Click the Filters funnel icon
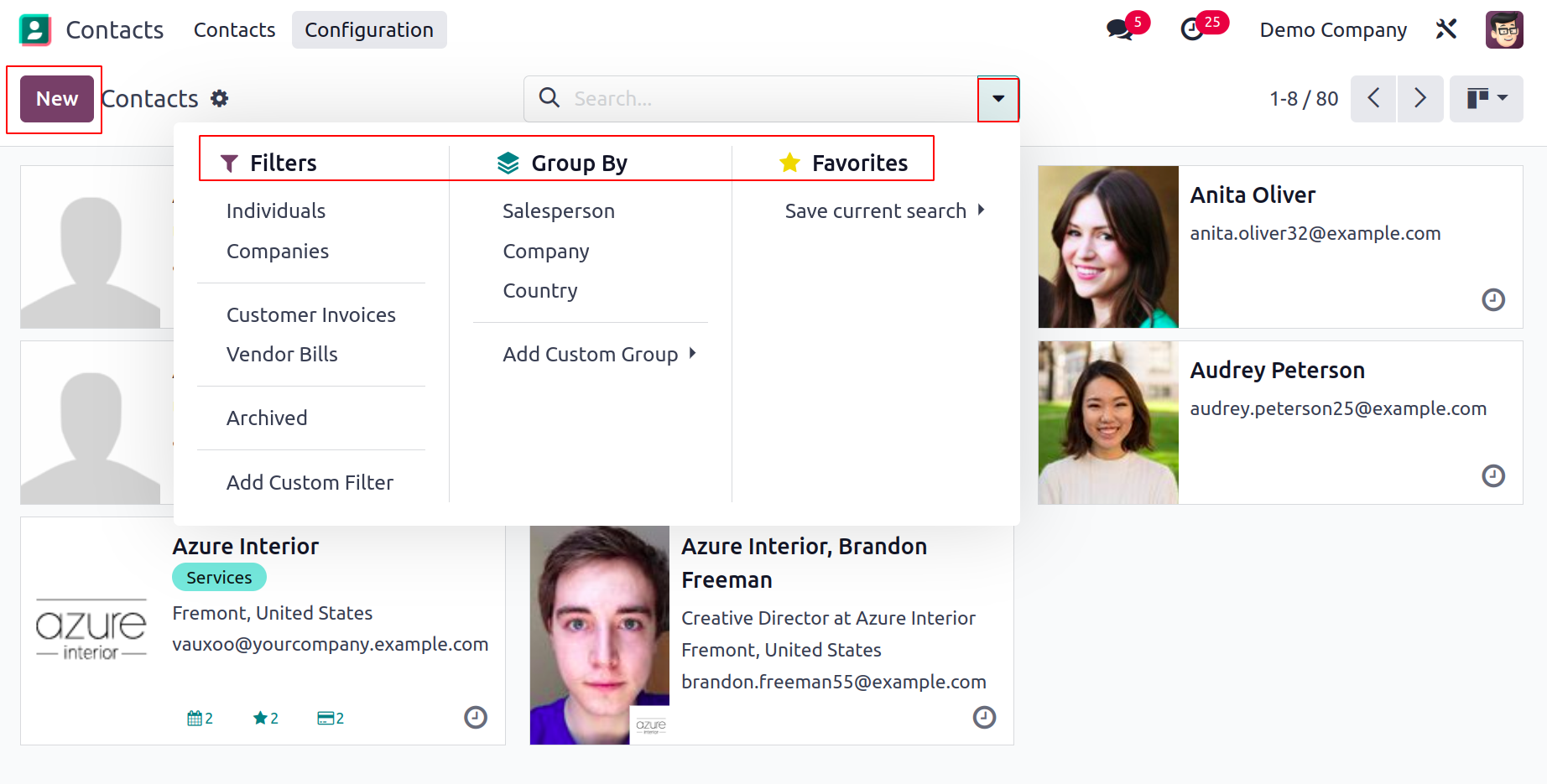This screenshot has height=784, width=1547. click(x=229, y=164)
